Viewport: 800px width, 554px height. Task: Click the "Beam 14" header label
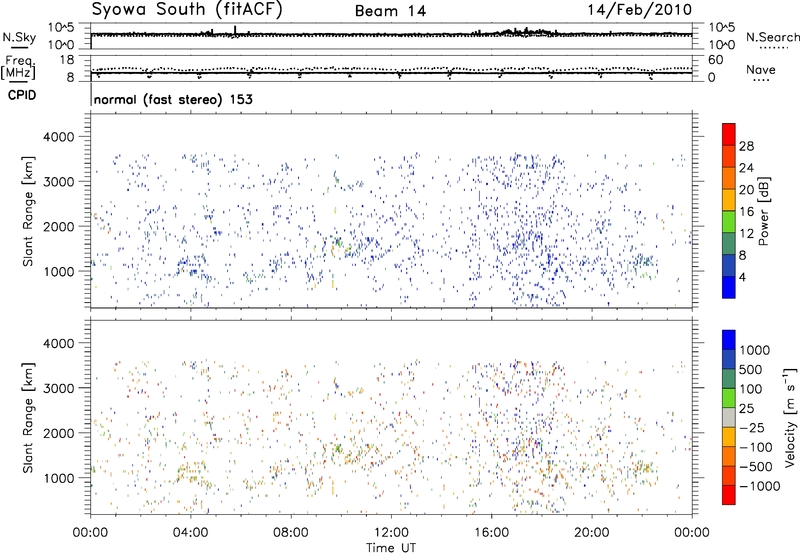390,11
